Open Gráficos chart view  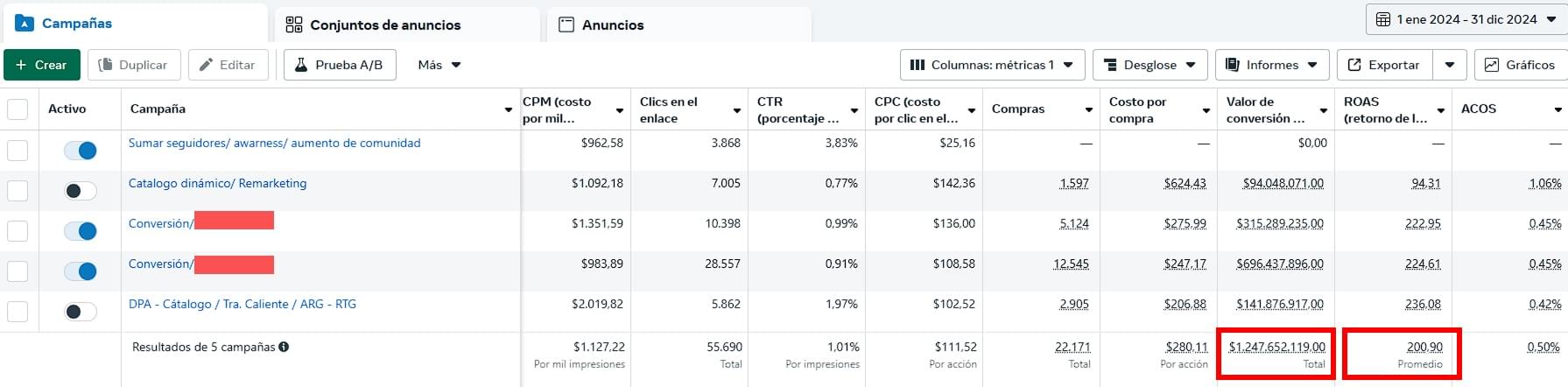[x=1520, y=65]
